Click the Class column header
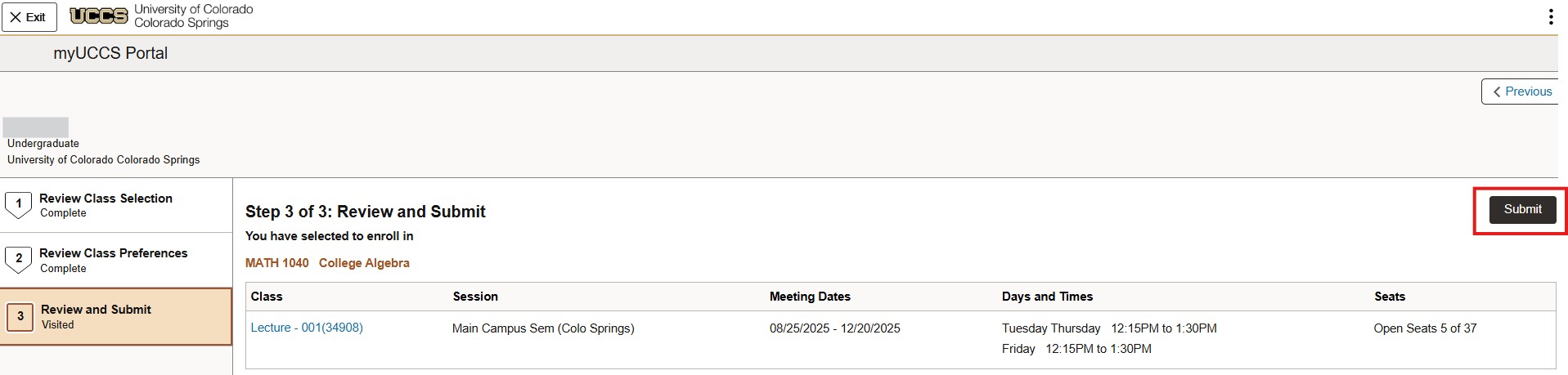The height and width of the screenshot is (375, 1568). coord(267,297)
